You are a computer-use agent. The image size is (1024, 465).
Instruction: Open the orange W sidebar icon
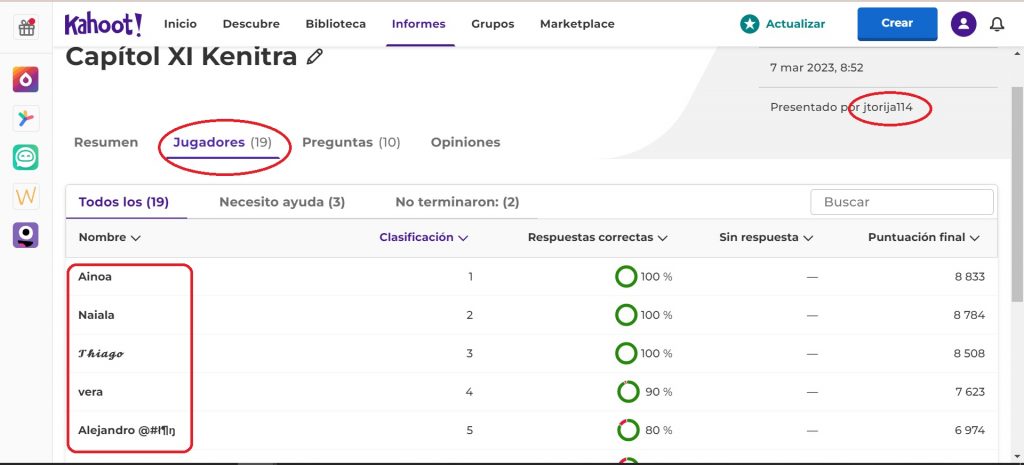click(26, 196)
